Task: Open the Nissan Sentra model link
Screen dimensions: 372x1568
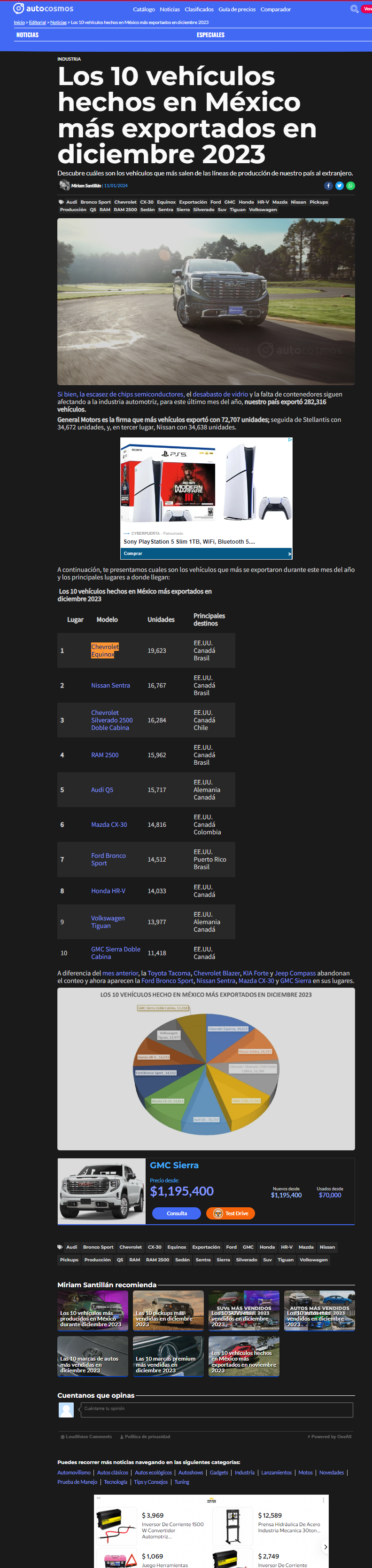Action: coord(111,685)
